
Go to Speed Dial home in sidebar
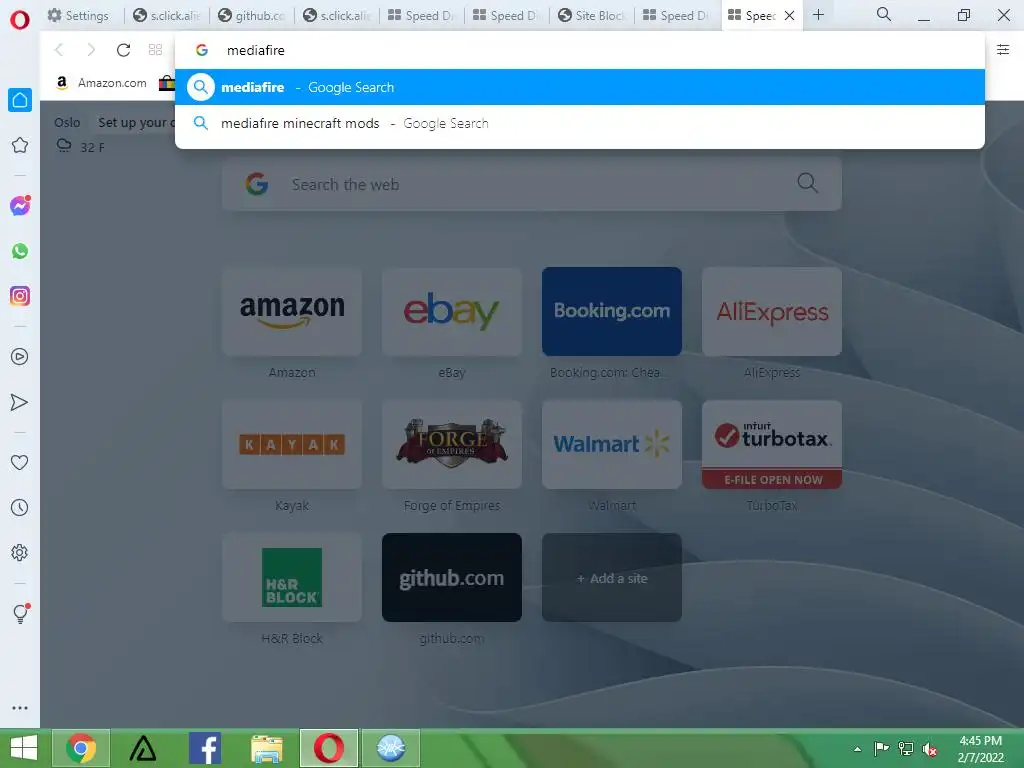(x=20, y=100)
